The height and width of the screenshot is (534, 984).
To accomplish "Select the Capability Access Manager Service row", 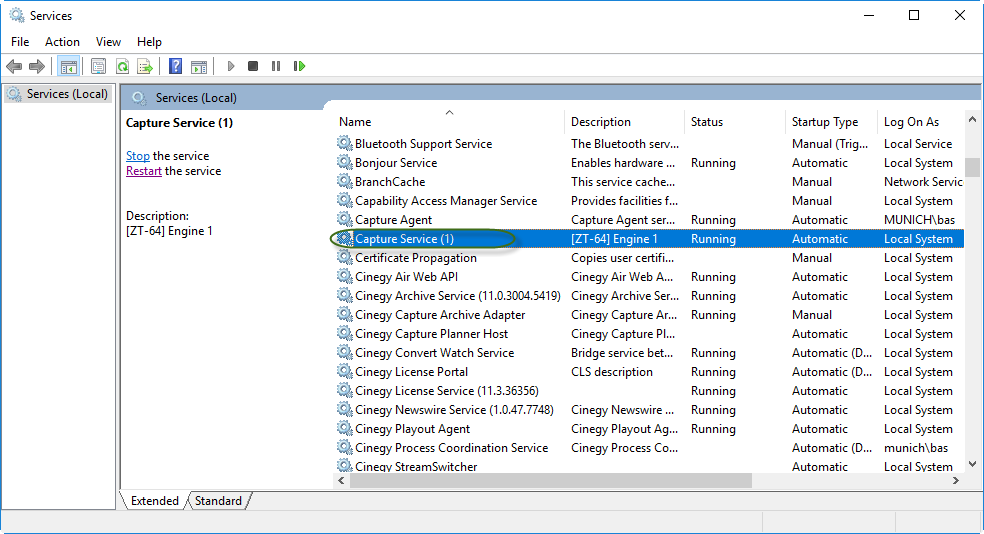I will (649, 201).
